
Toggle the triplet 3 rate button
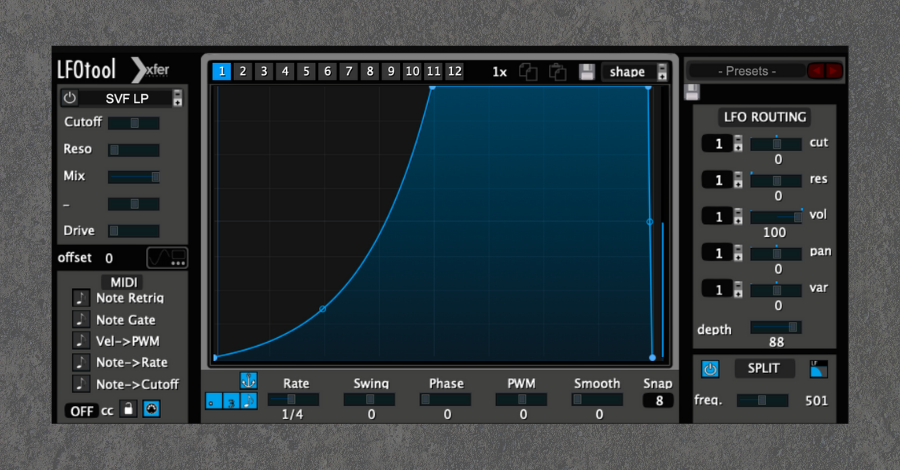231,401
